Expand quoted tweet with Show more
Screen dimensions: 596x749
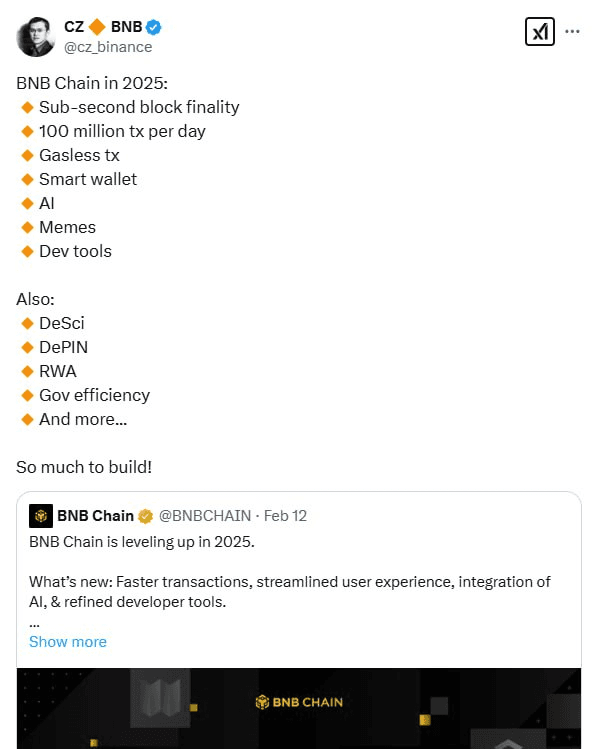pyautogui.click(x=68, y=642)
